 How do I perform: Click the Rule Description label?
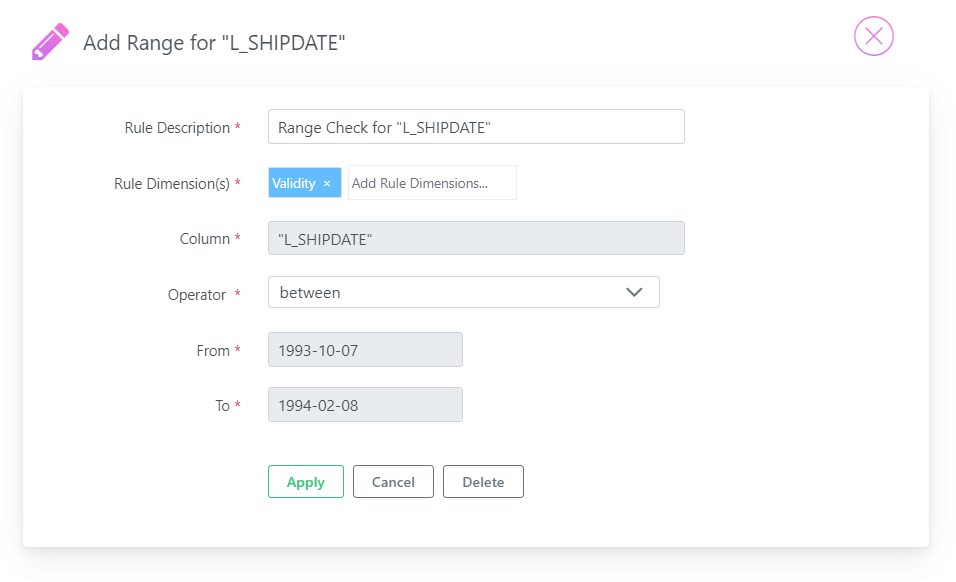177,128
